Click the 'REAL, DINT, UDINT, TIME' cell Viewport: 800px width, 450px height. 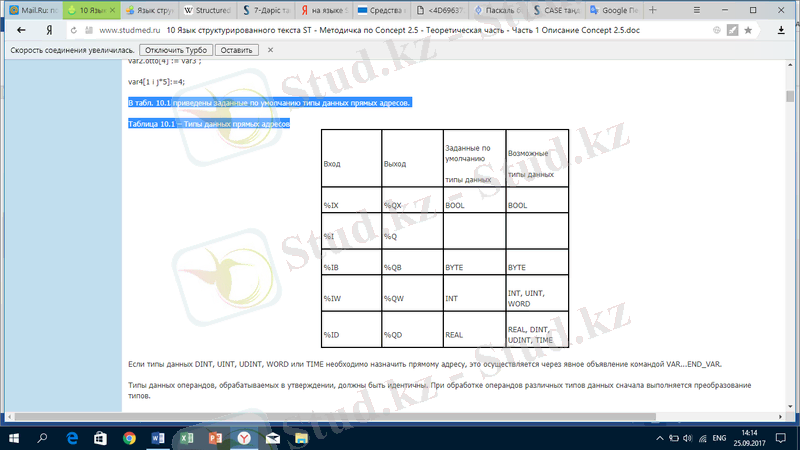pyautogui.click(x=537, y=330)
